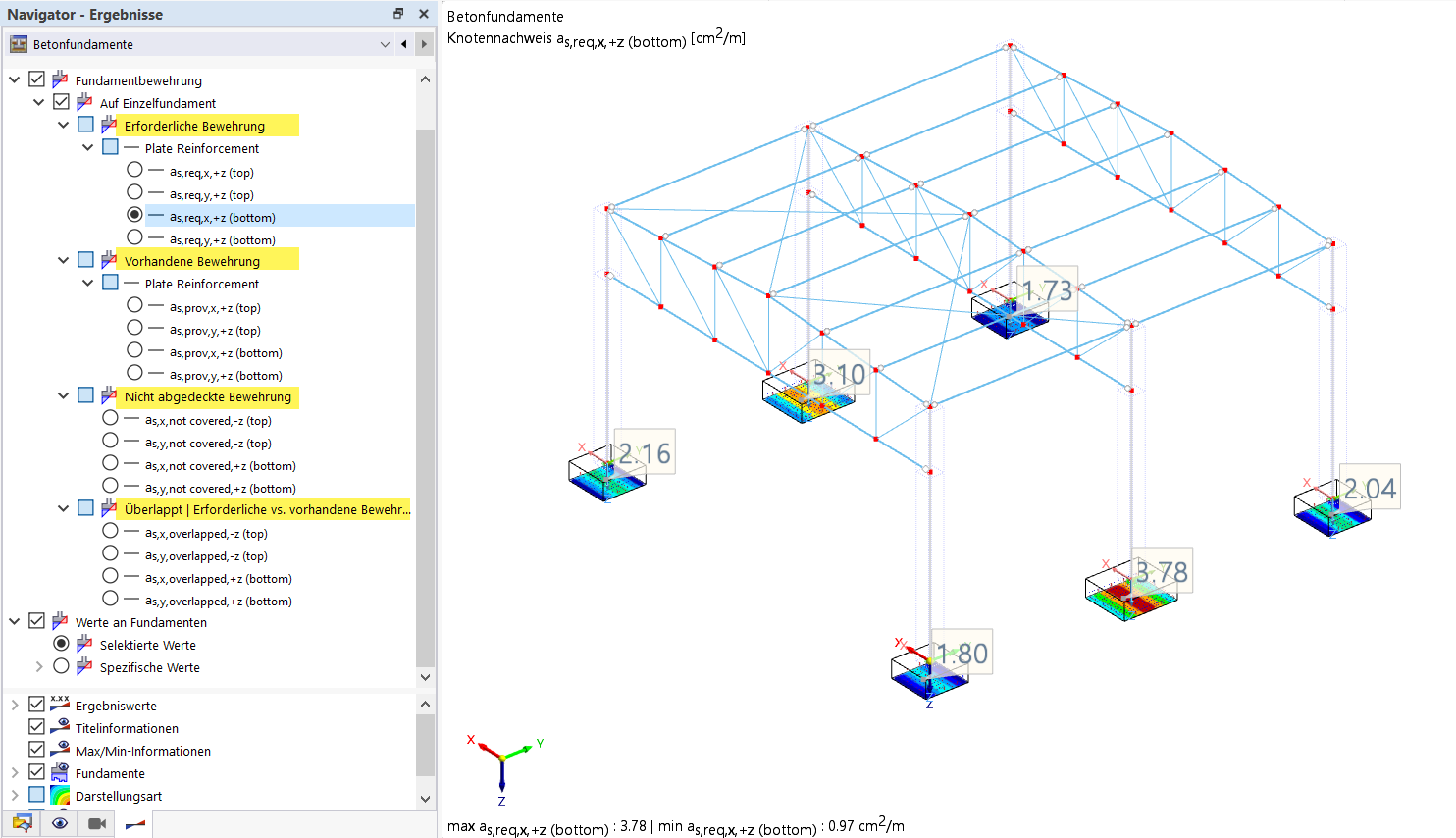1456x838 pixels.
Task: Collapse Erforderliche Bewehrung node
Action: pos(64,125)
